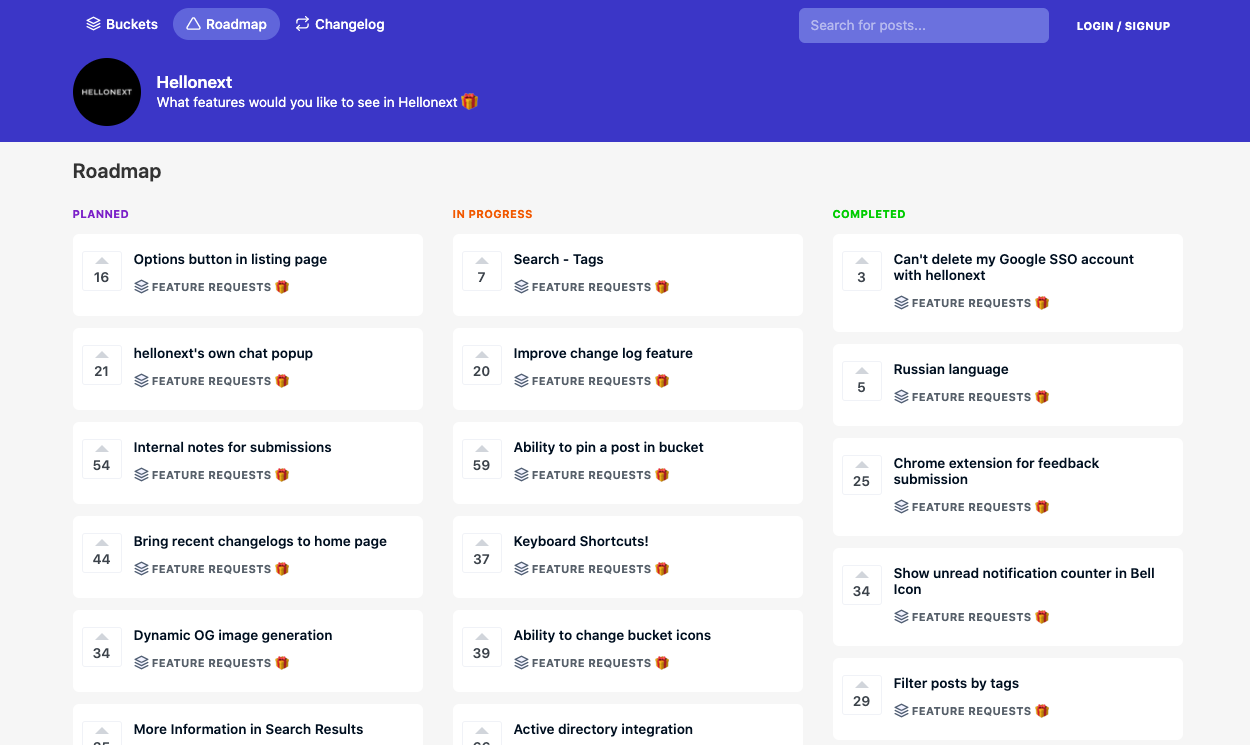The image size is (1250, 745).
Task: Open 'Options button in listing page' post
Action: click(230, 259)
